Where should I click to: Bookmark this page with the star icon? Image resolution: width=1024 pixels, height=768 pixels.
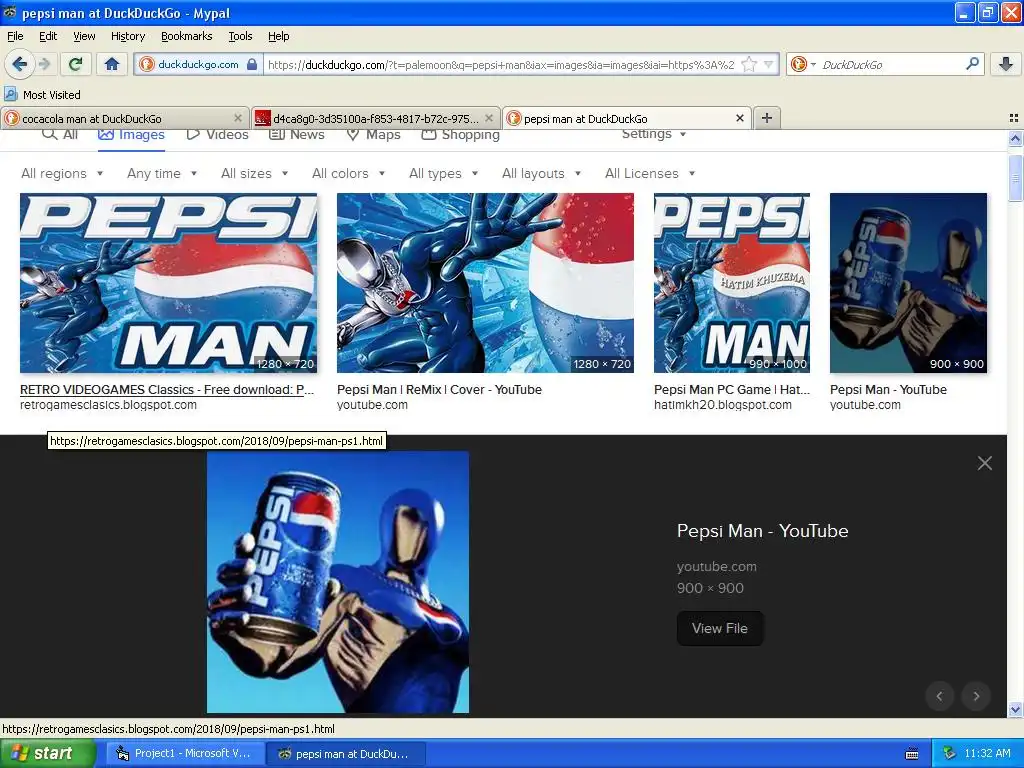pyautogui.click(x=749, y=64)
